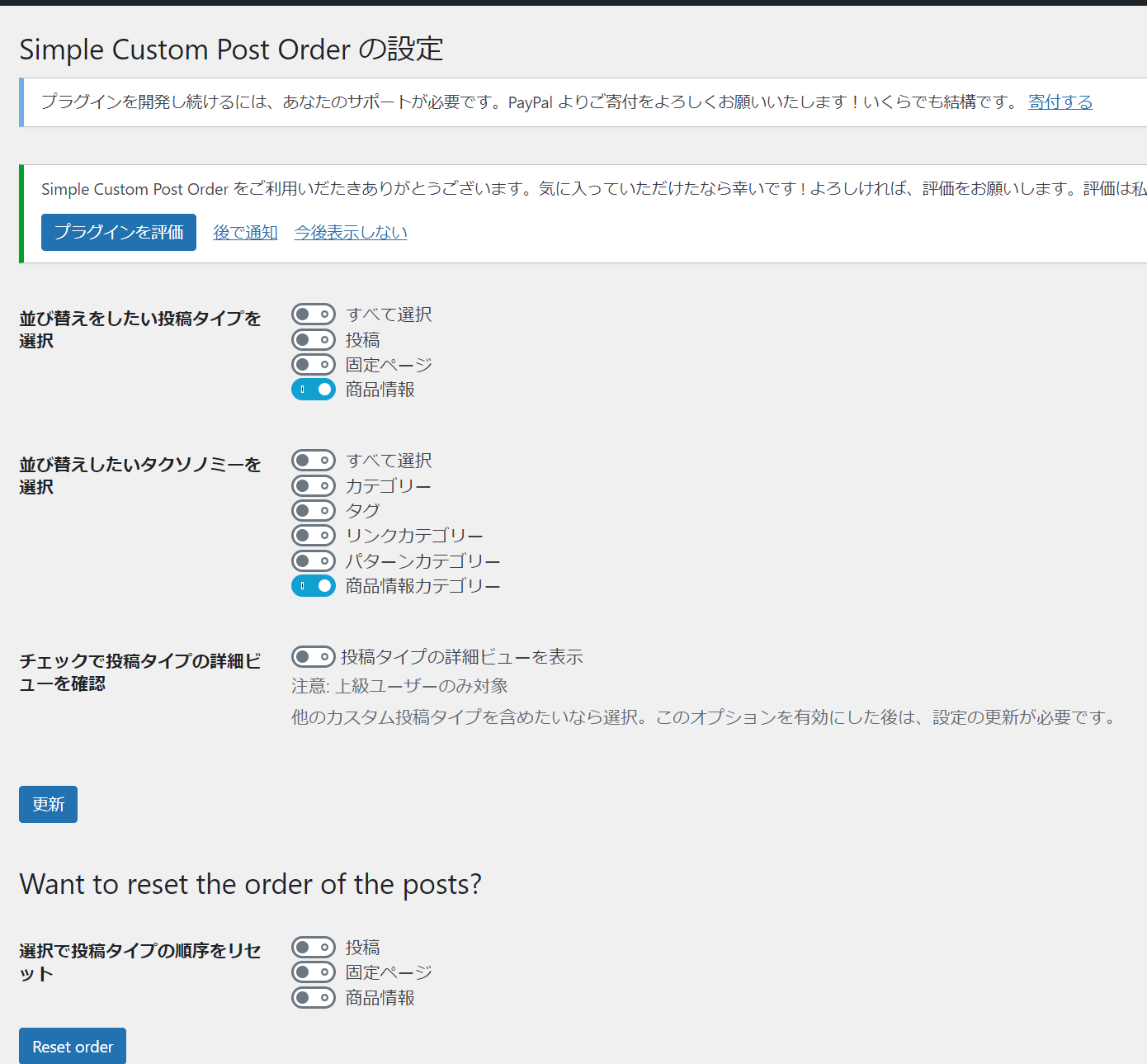Open the 寄付する donation link
The height and width of the screenshot is (1064, 1147).
tap(1060, 102)
